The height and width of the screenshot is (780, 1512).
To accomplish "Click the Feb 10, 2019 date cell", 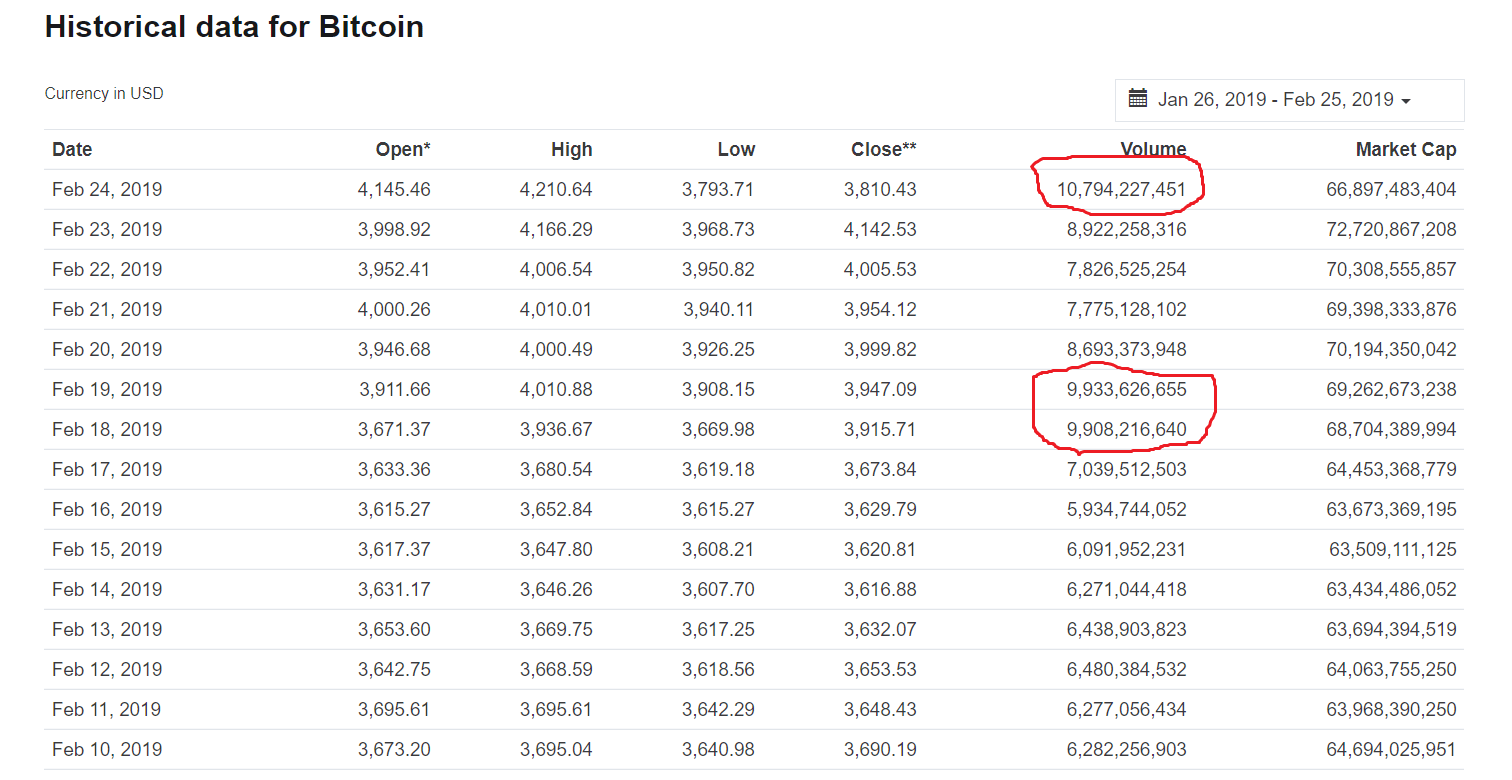I will pyautogui.click(x=107, y=749).
